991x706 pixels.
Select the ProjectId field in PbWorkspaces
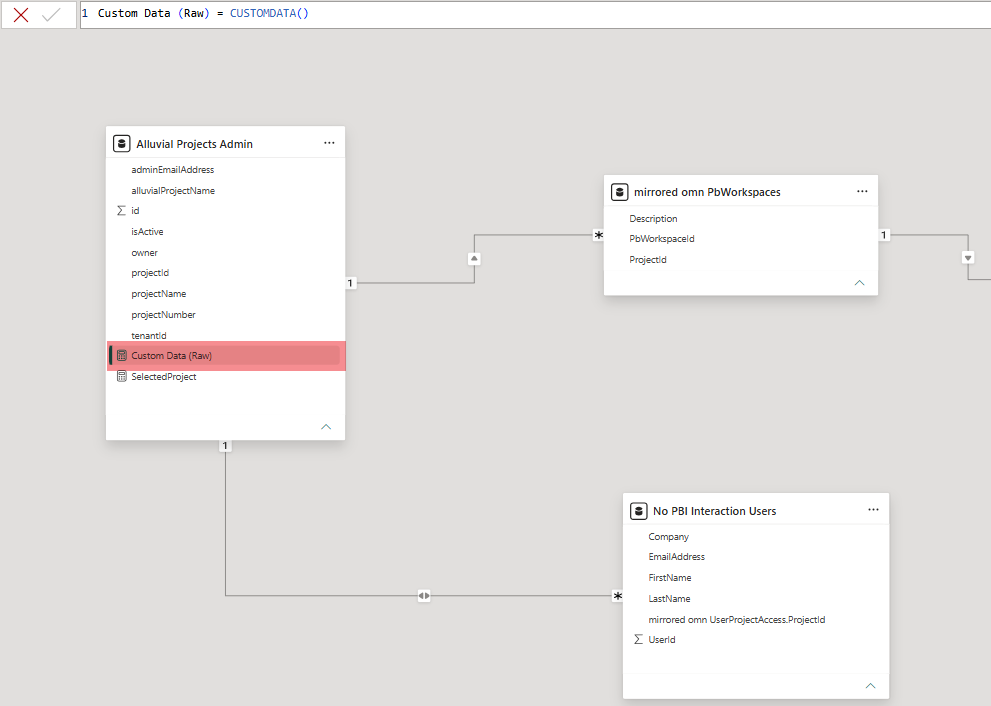pyautogui.click(x=648, y=259)
